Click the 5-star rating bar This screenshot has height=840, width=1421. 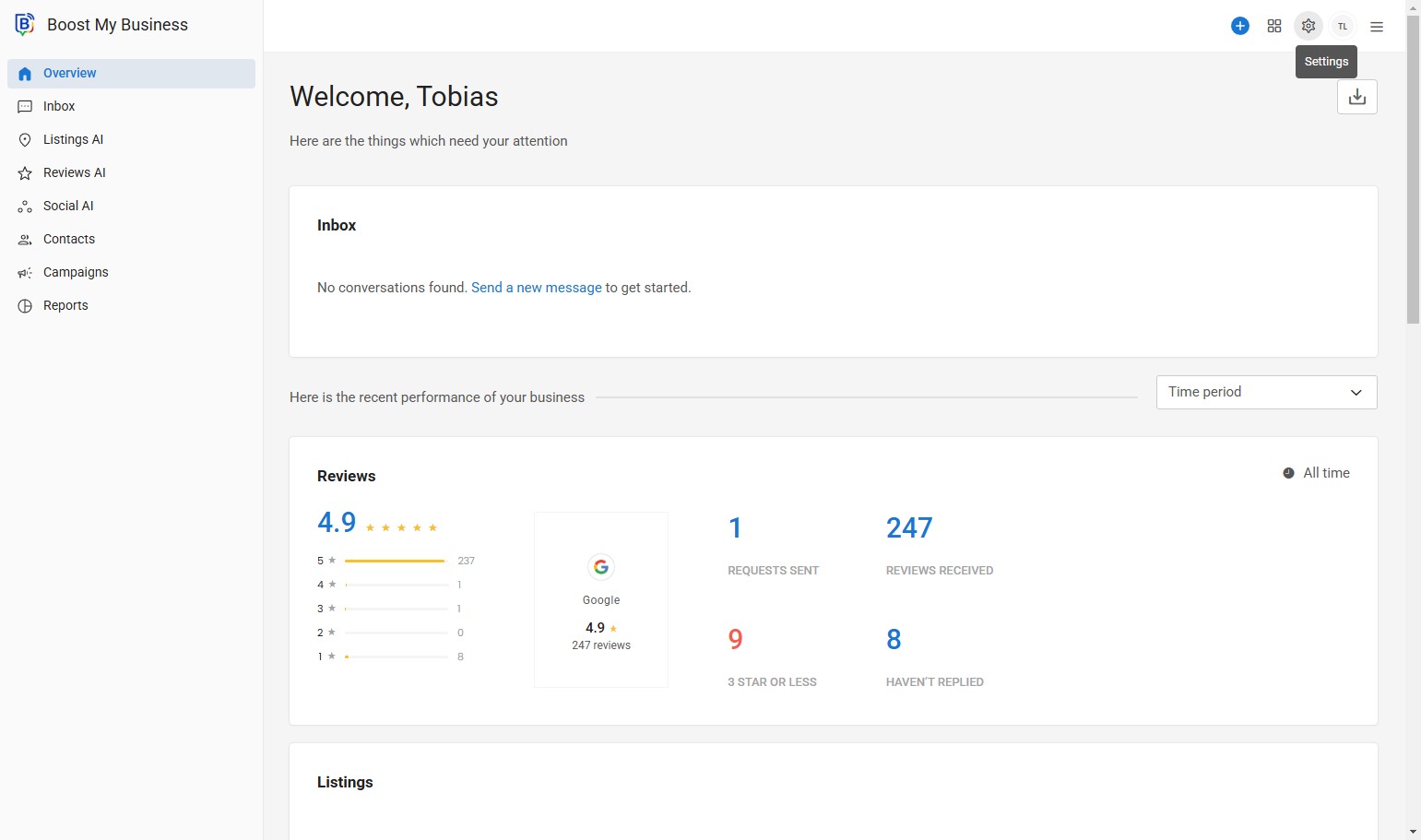pos(395,561)
